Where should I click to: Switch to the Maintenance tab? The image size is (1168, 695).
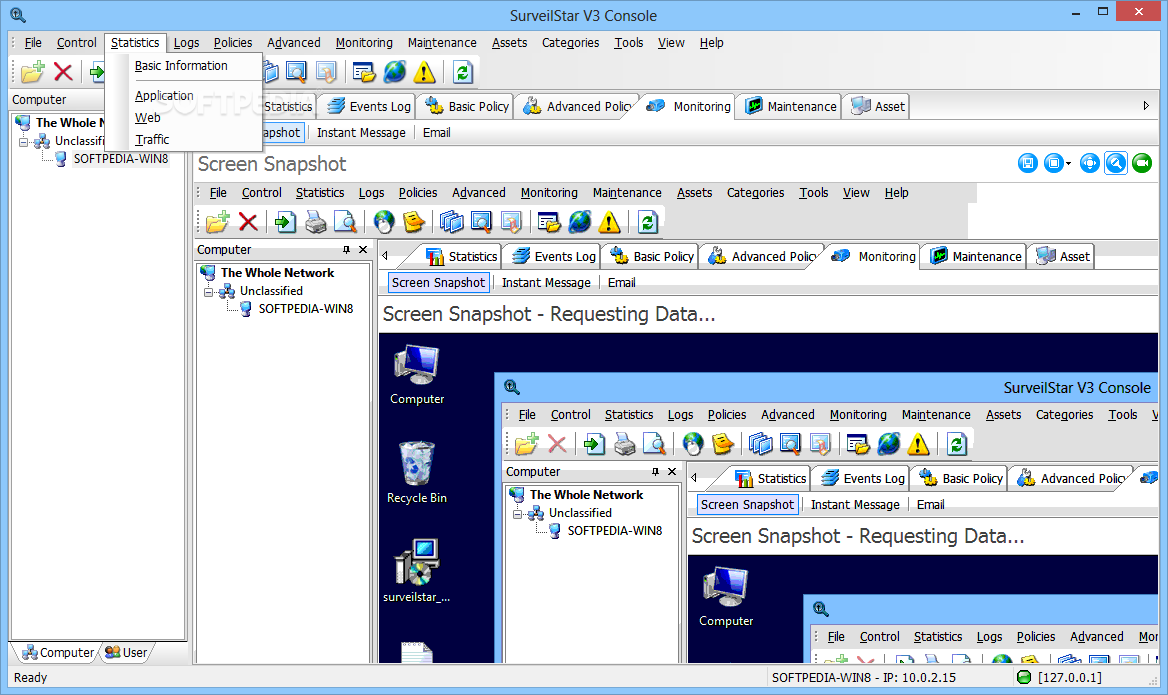[790, 107]
